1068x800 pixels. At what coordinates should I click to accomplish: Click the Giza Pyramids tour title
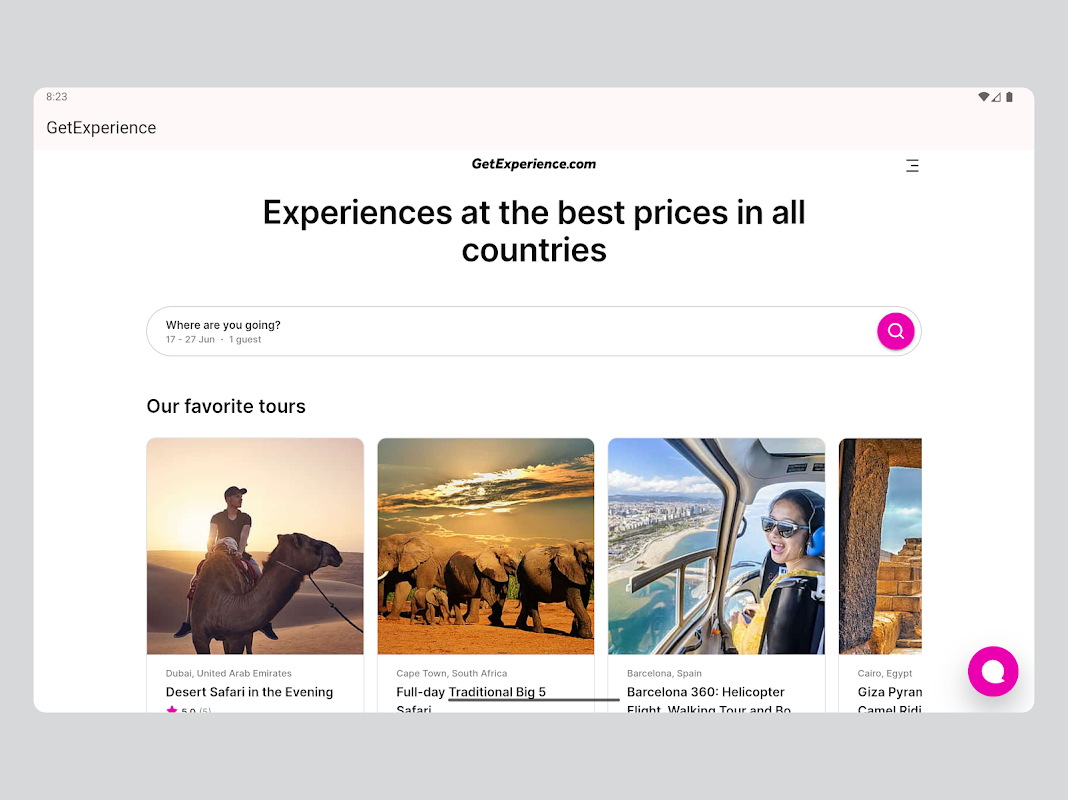(890, 699)
